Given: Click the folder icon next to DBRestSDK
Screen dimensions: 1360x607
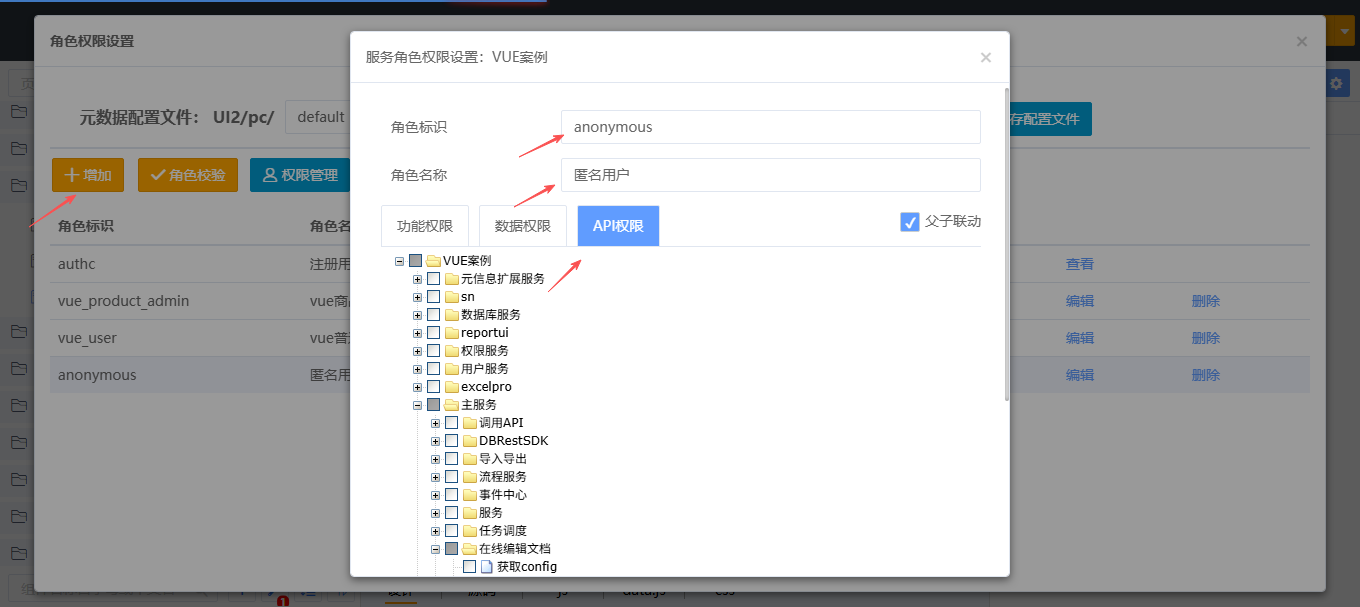Looking at the screenshot, I should [470, 441].
